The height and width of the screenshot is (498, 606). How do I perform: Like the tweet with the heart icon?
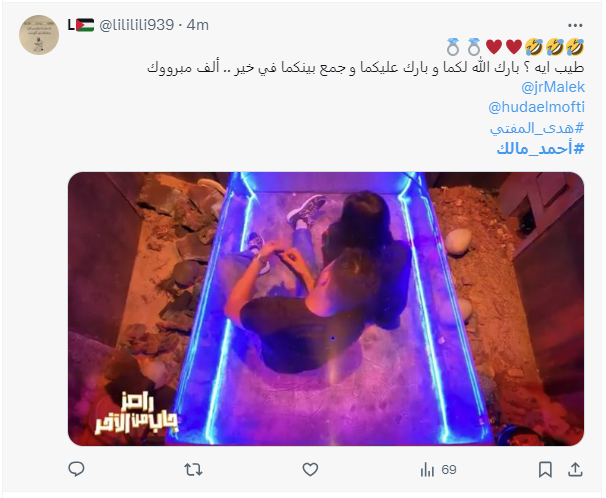[310, 469]
